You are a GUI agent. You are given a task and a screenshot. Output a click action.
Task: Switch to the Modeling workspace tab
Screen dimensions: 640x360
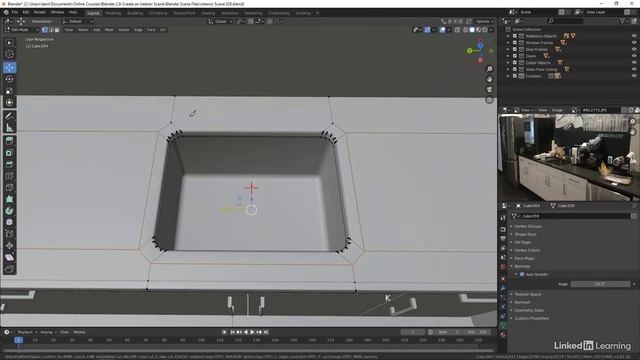113,13
